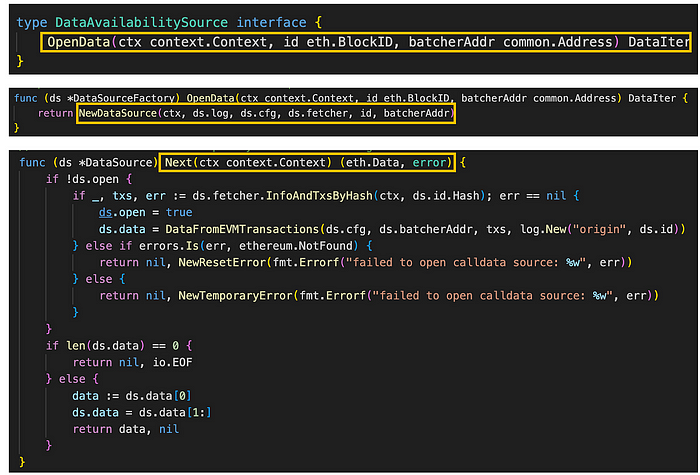700x475 pixels.
Task: Click fmt.Errorf inside NewResetError
Action: (x=306, y=262)
